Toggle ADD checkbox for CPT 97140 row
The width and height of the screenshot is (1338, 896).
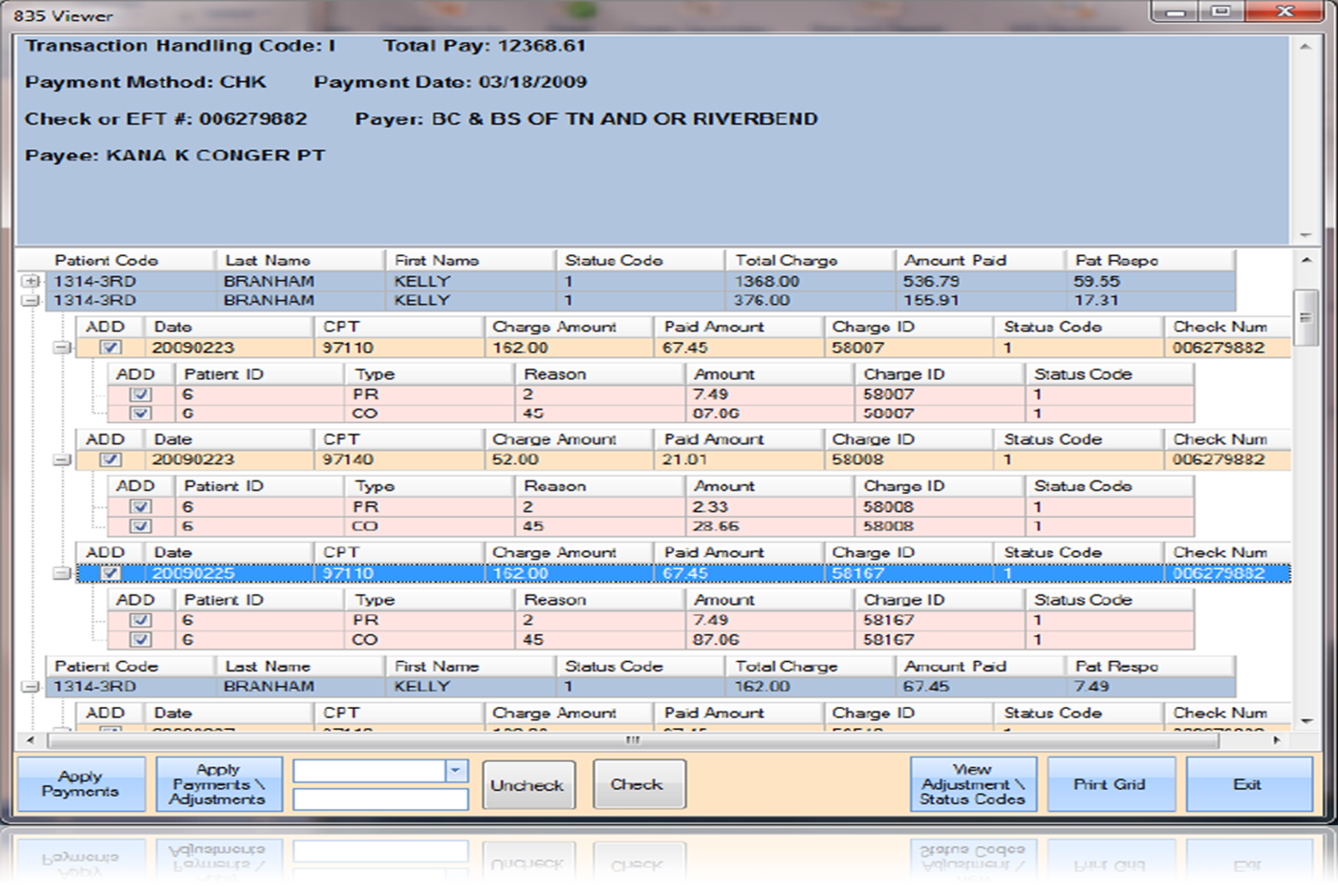coord(111,460)
